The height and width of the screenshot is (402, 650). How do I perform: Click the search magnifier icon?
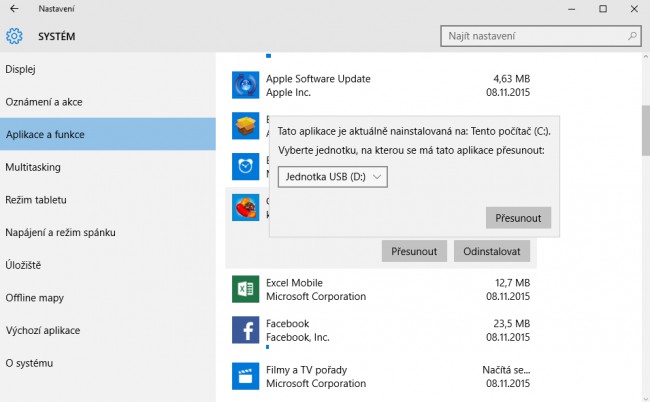(632, 36)
